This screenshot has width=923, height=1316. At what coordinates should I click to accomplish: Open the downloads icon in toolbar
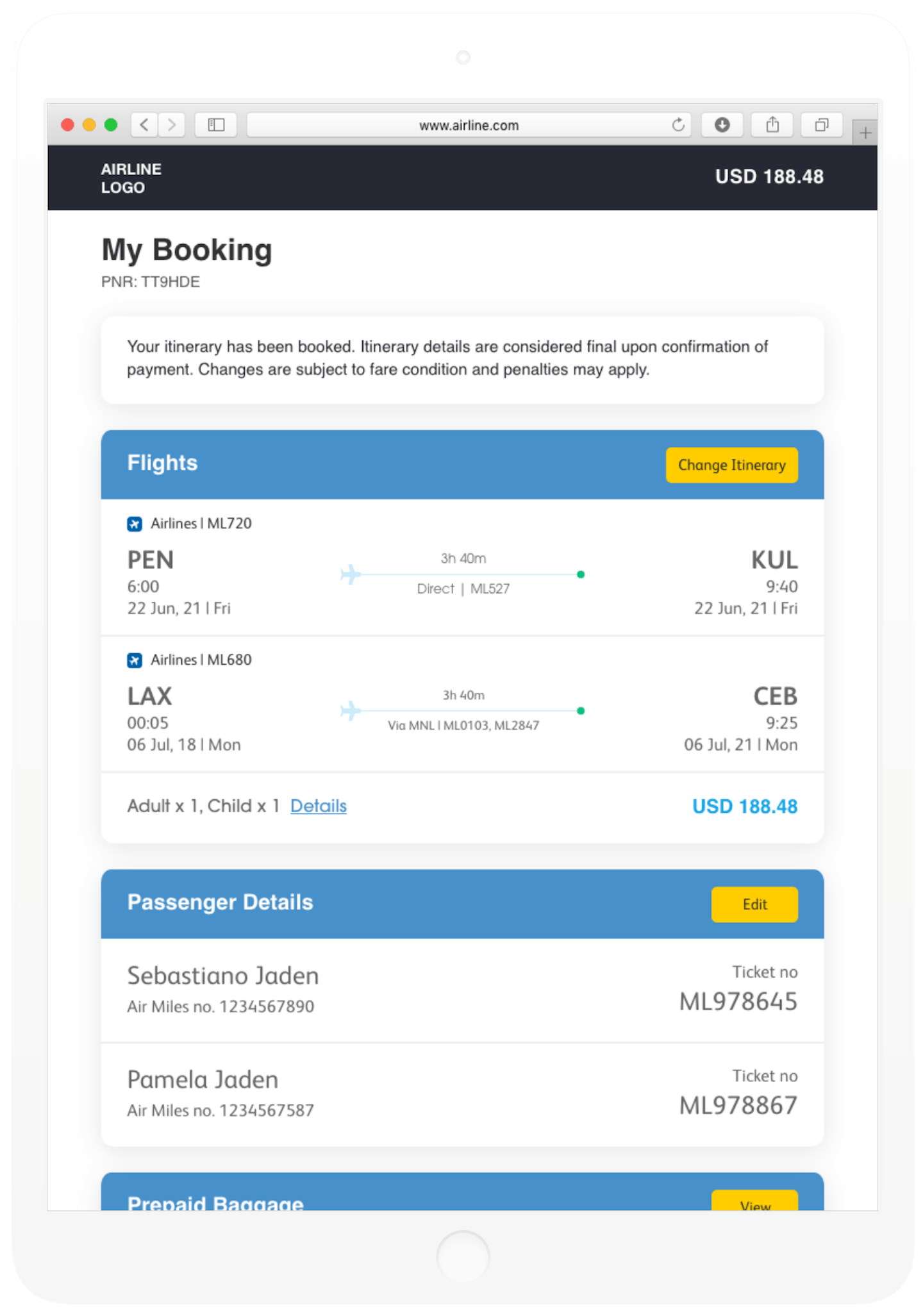(x=722, y=124)
